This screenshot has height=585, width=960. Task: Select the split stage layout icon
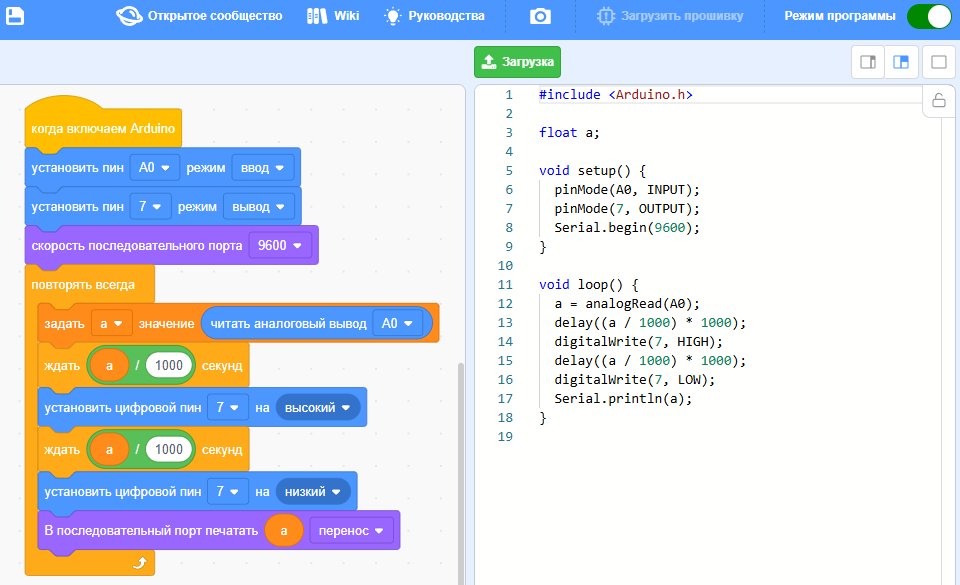point(901,62)
